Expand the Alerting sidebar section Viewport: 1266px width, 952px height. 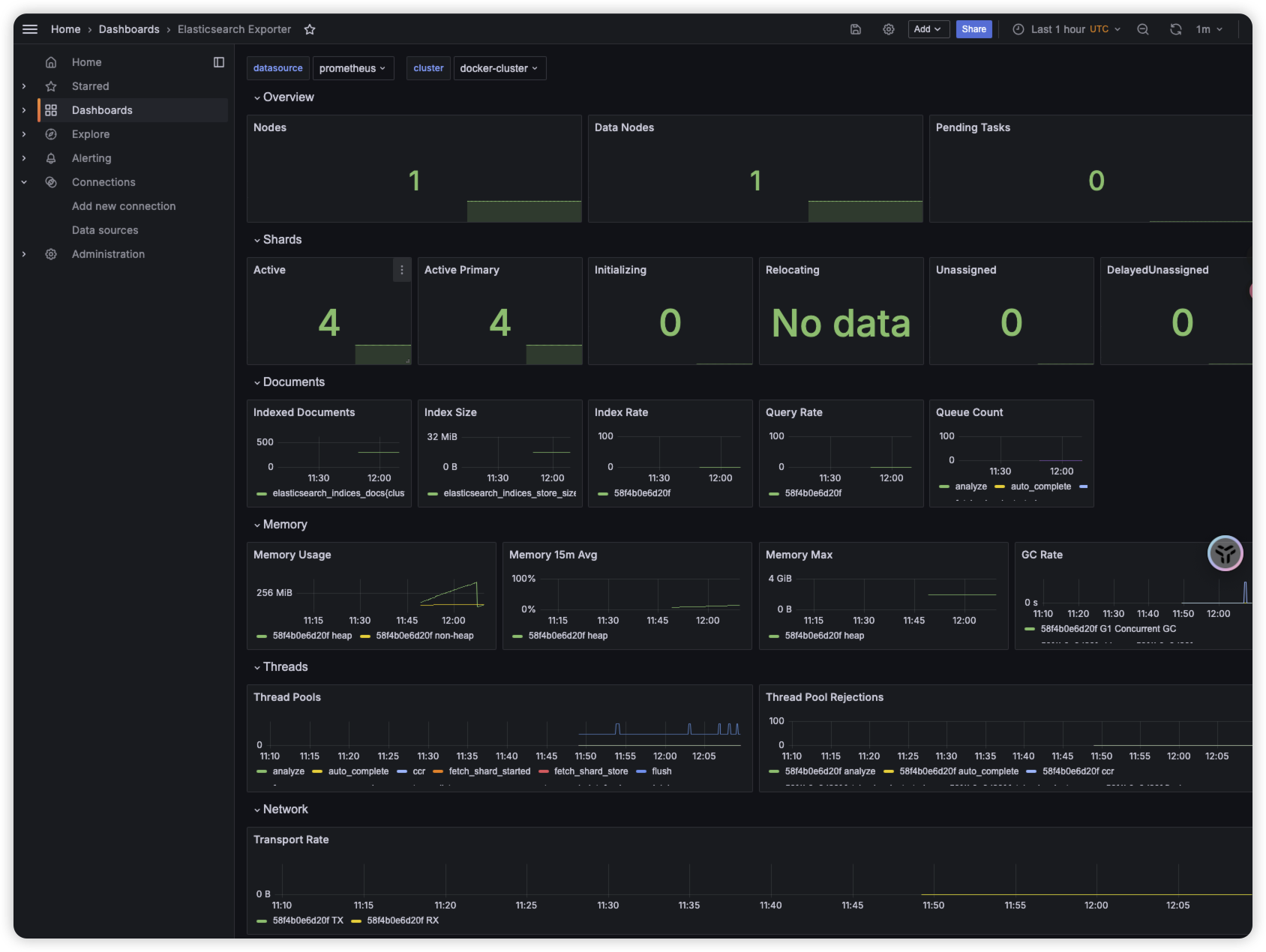click(24, 158)
